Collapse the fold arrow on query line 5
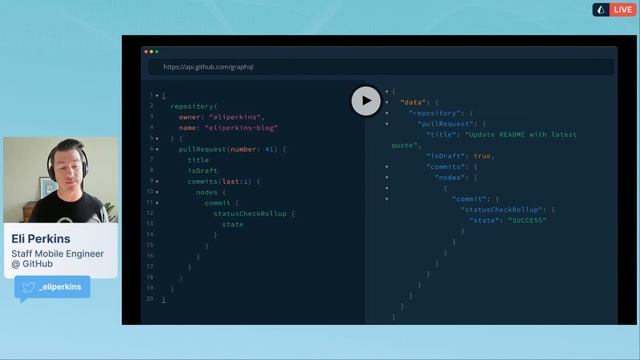 tap(157, 139)
